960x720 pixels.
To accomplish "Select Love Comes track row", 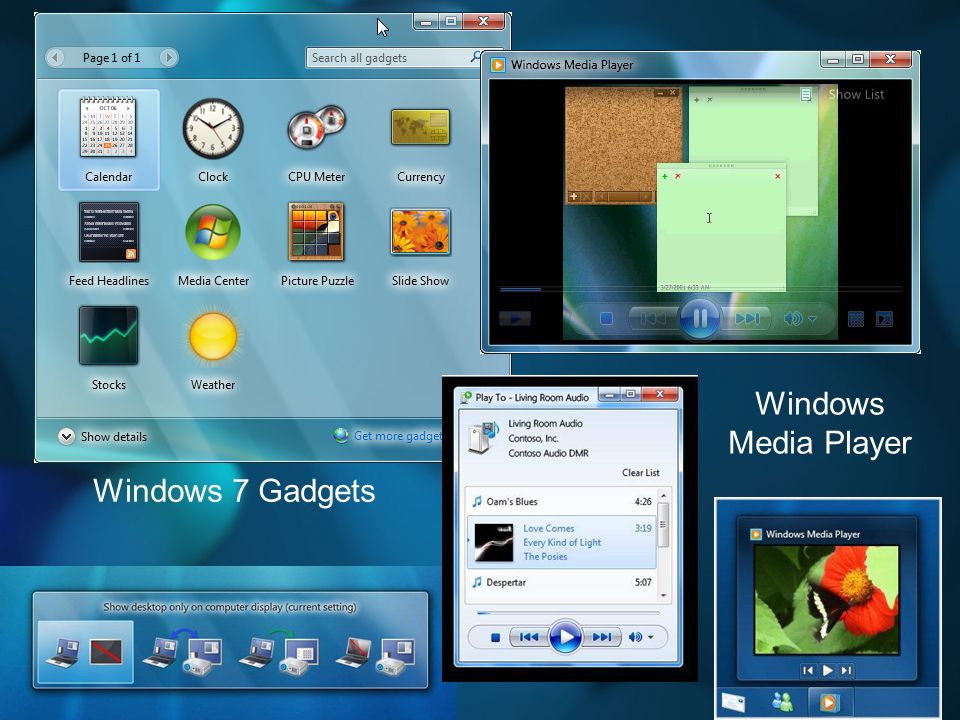I will [x=560, y=542].
